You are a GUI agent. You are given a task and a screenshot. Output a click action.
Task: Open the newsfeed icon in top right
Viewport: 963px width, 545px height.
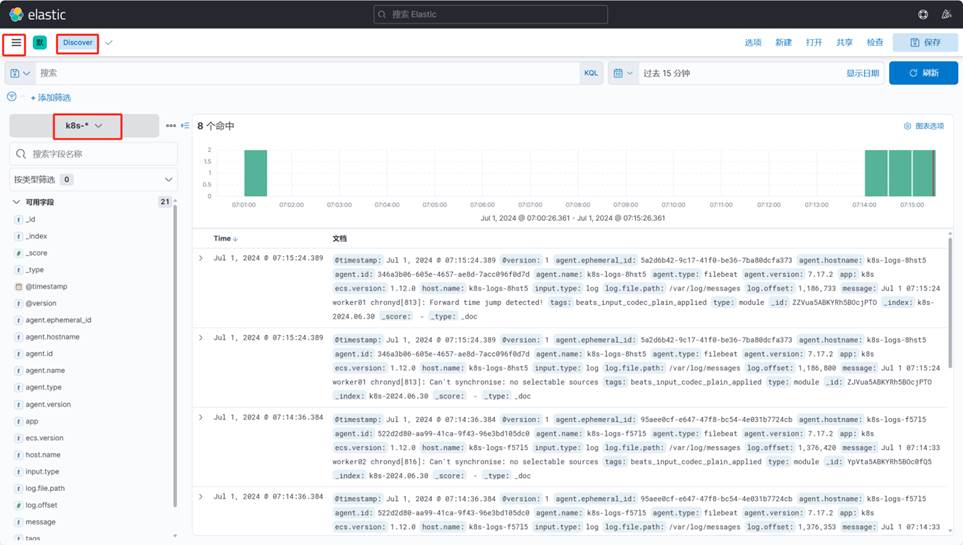coord(946,14)
